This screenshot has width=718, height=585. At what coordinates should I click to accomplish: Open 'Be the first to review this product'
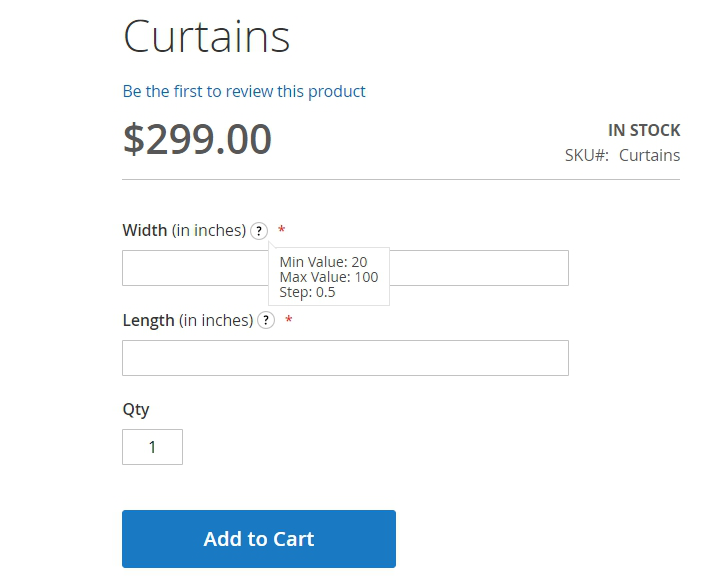pyautogui.click(x=244, y=91)
